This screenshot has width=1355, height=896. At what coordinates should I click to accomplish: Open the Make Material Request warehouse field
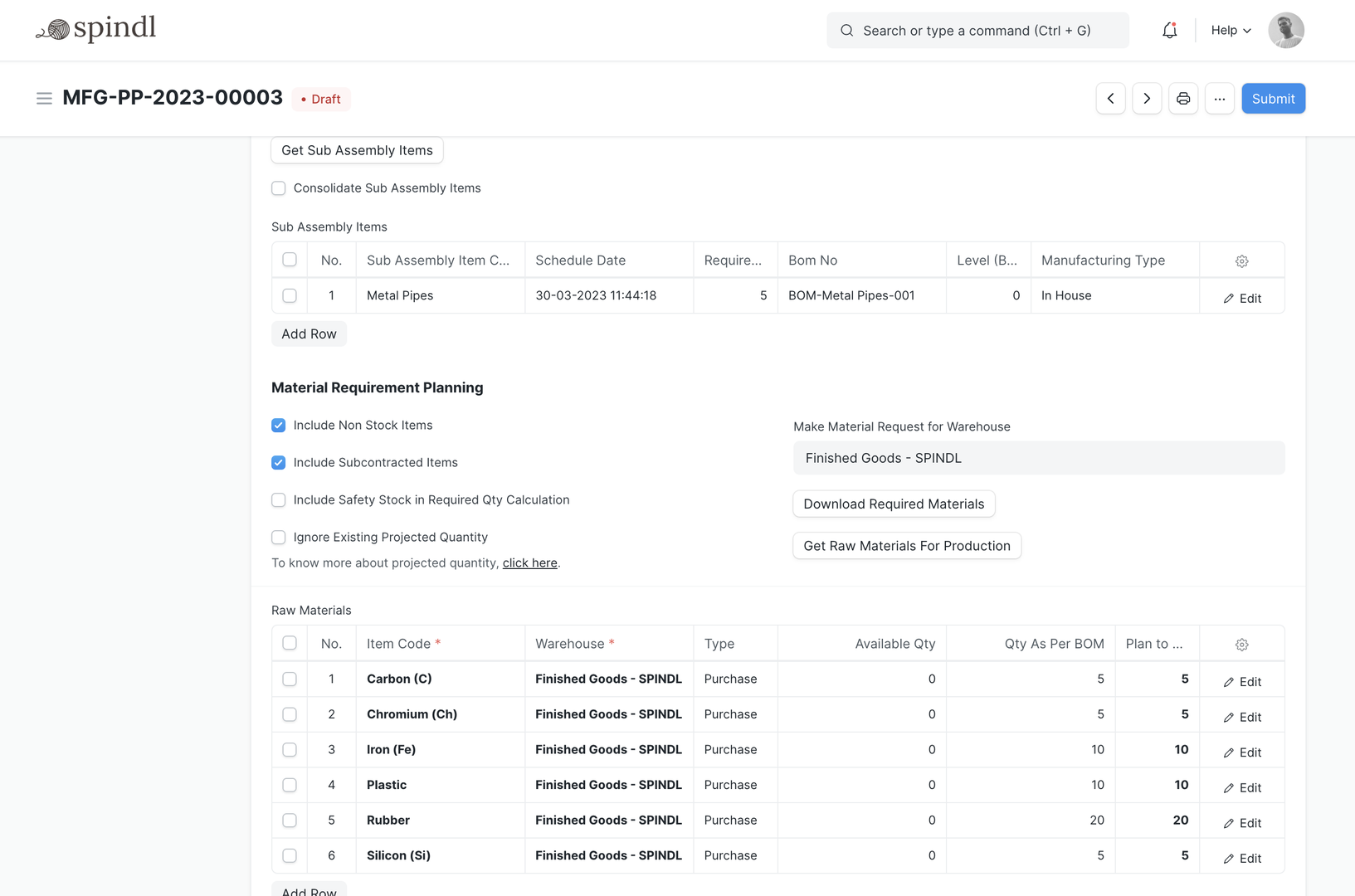point(1038,458)
